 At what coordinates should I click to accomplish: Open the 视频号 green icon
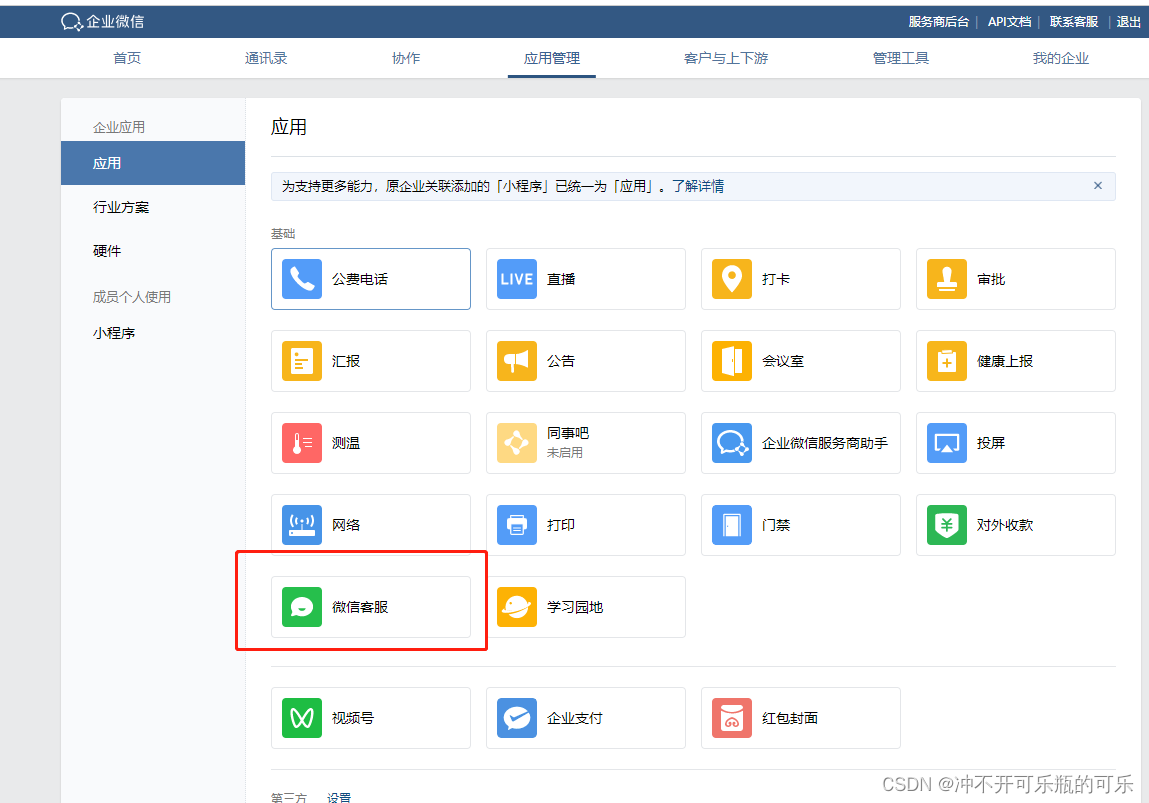(x=301, y=718)
